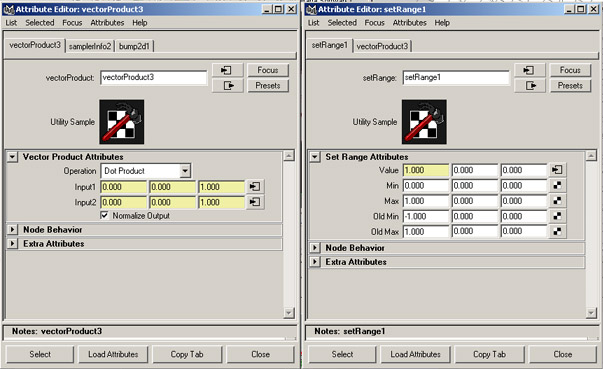Switch to vectorProduct3 tab in setRange1 editor
This screenshot has height=369, width=603.
(x=382, y=46)
